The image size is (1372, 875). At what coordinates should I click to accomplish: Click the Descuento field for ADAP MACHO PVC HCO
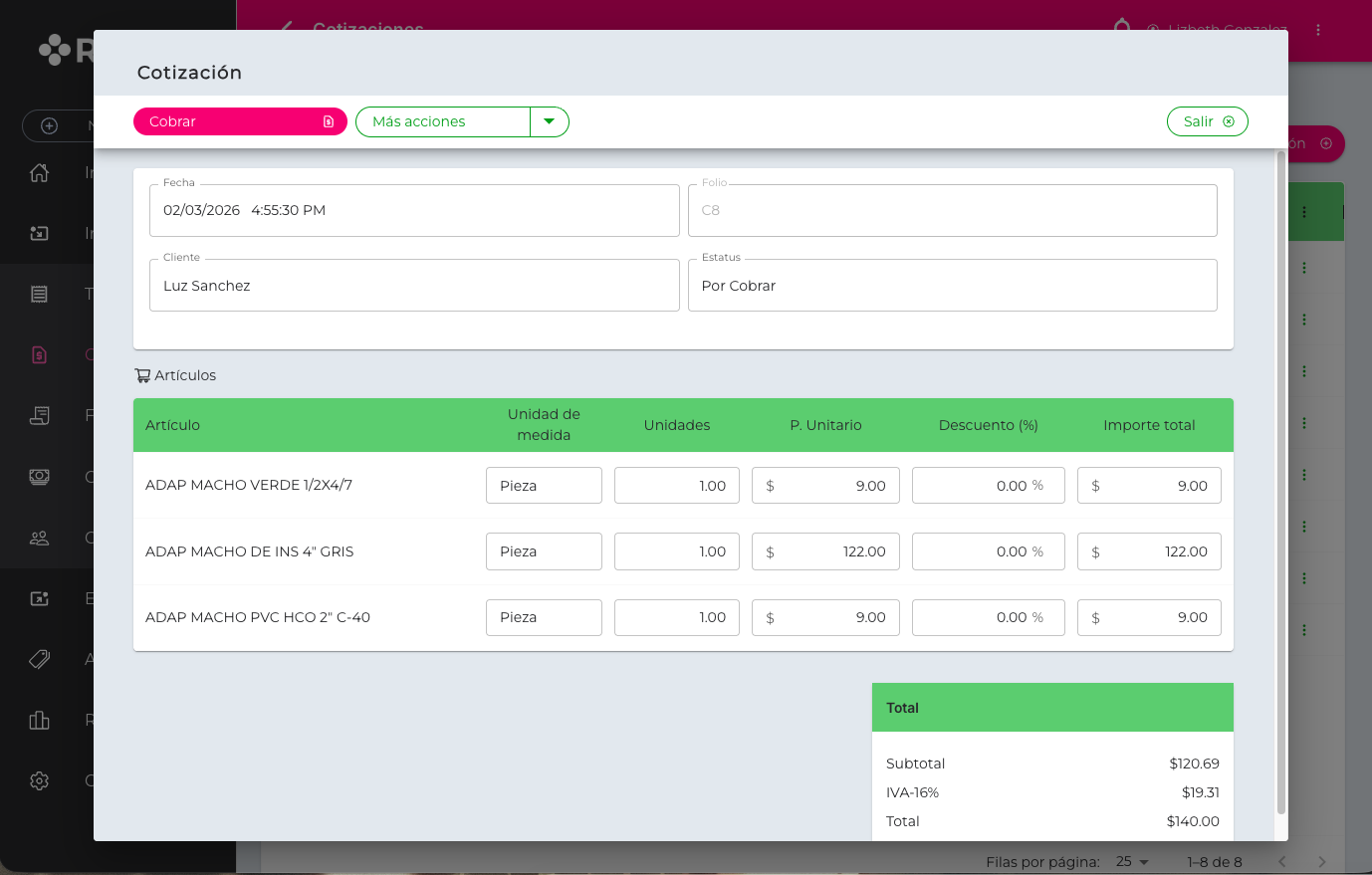[x=988, y=617]
